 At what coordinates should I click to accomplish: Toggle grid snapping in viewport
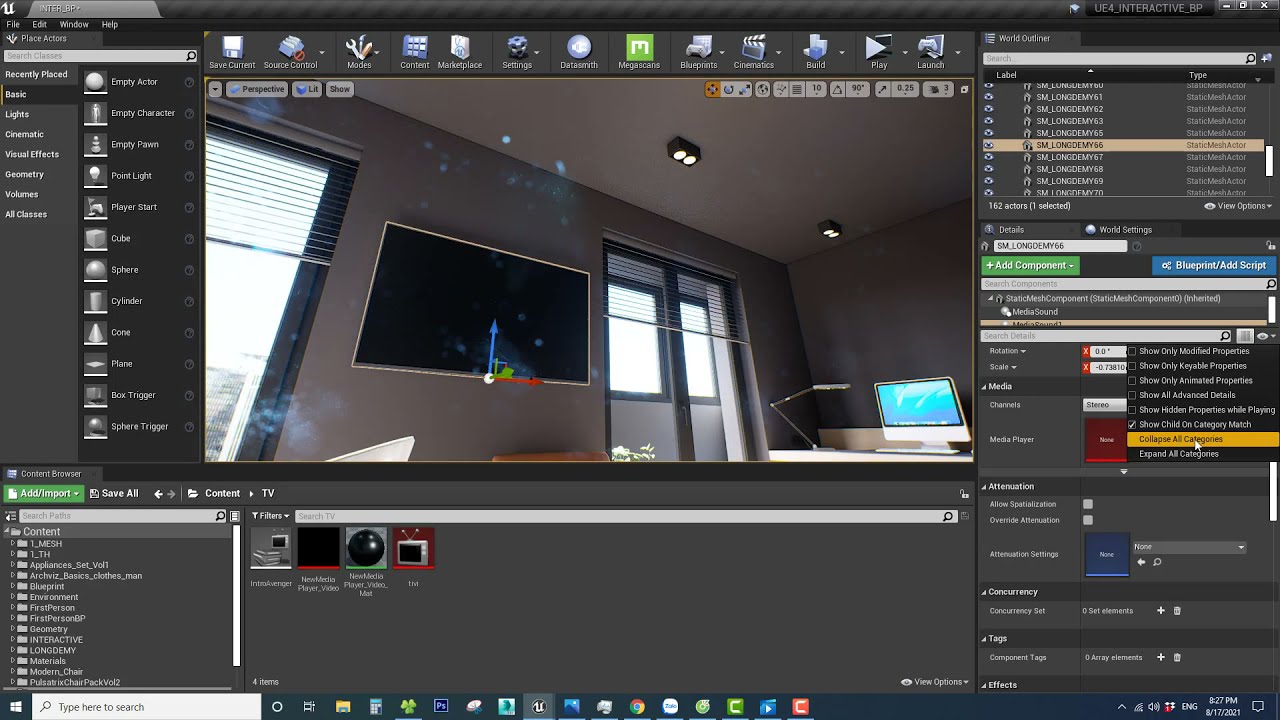click(797, 89)
